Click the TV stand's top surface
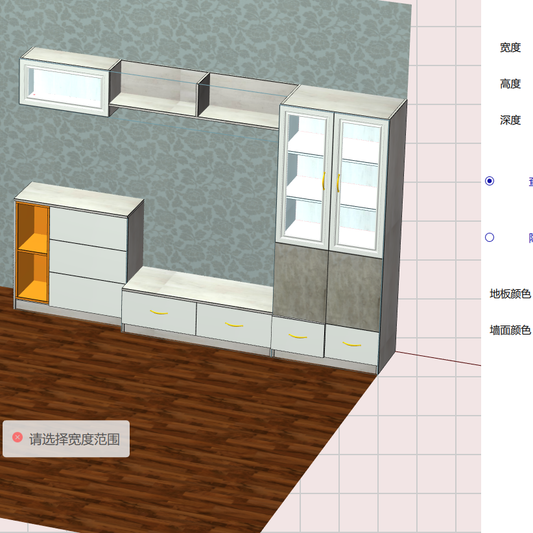The image size is (533, 533). coord(201,288)
